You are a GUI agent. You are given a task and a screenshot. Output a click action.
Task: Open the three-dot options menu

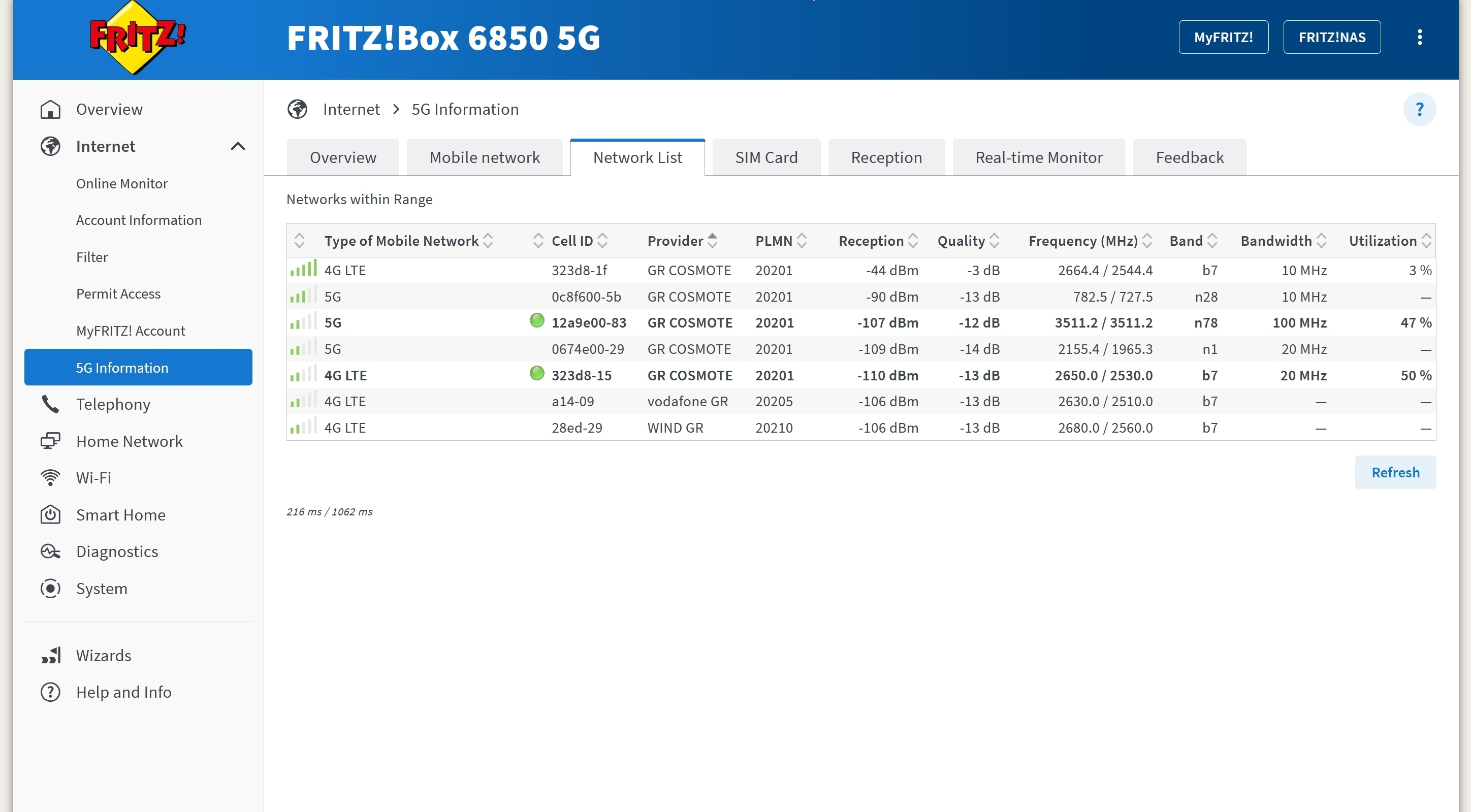click(1420, 37)
